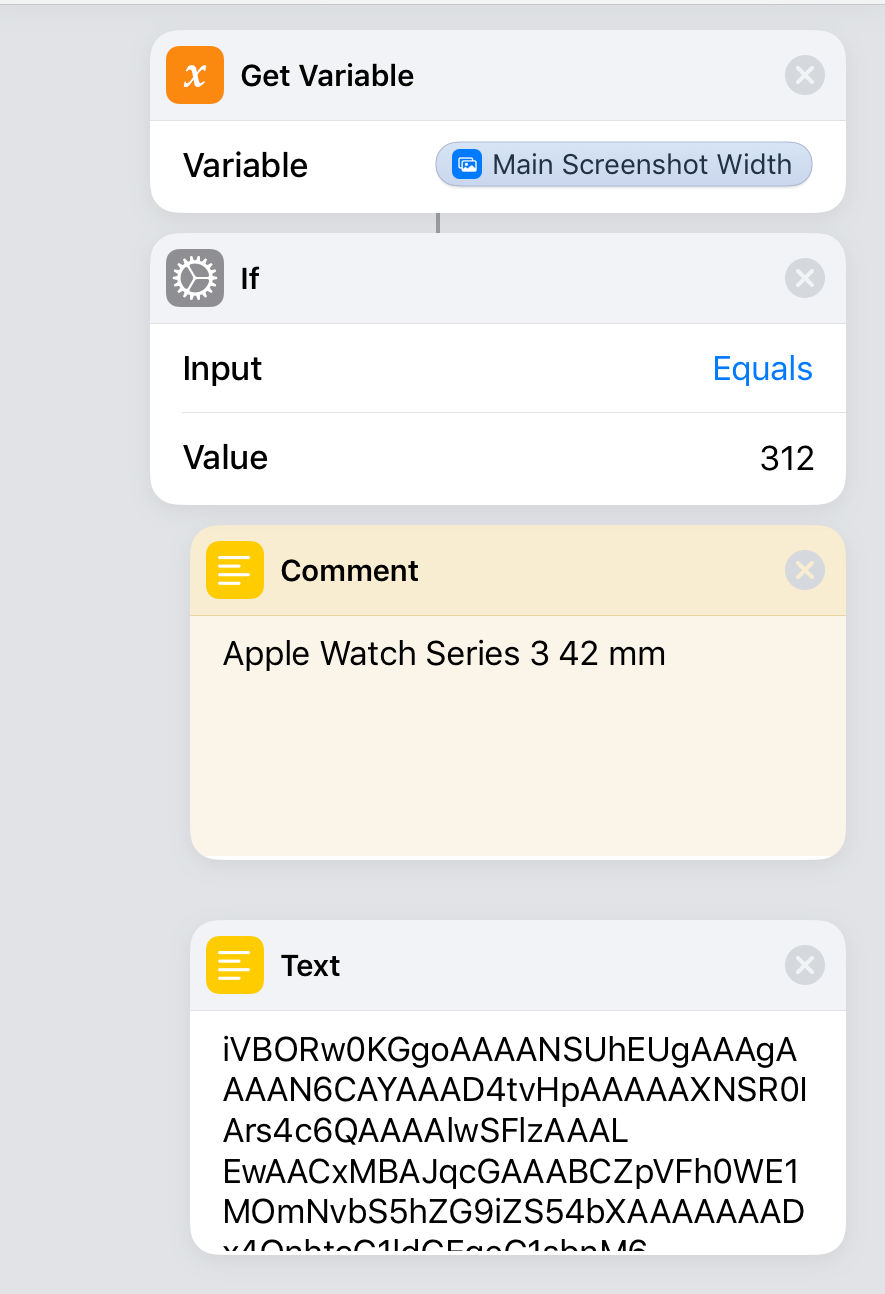Change the Equals condition of If
This screenshot has width=885, height=1294.
pos(762,369)
